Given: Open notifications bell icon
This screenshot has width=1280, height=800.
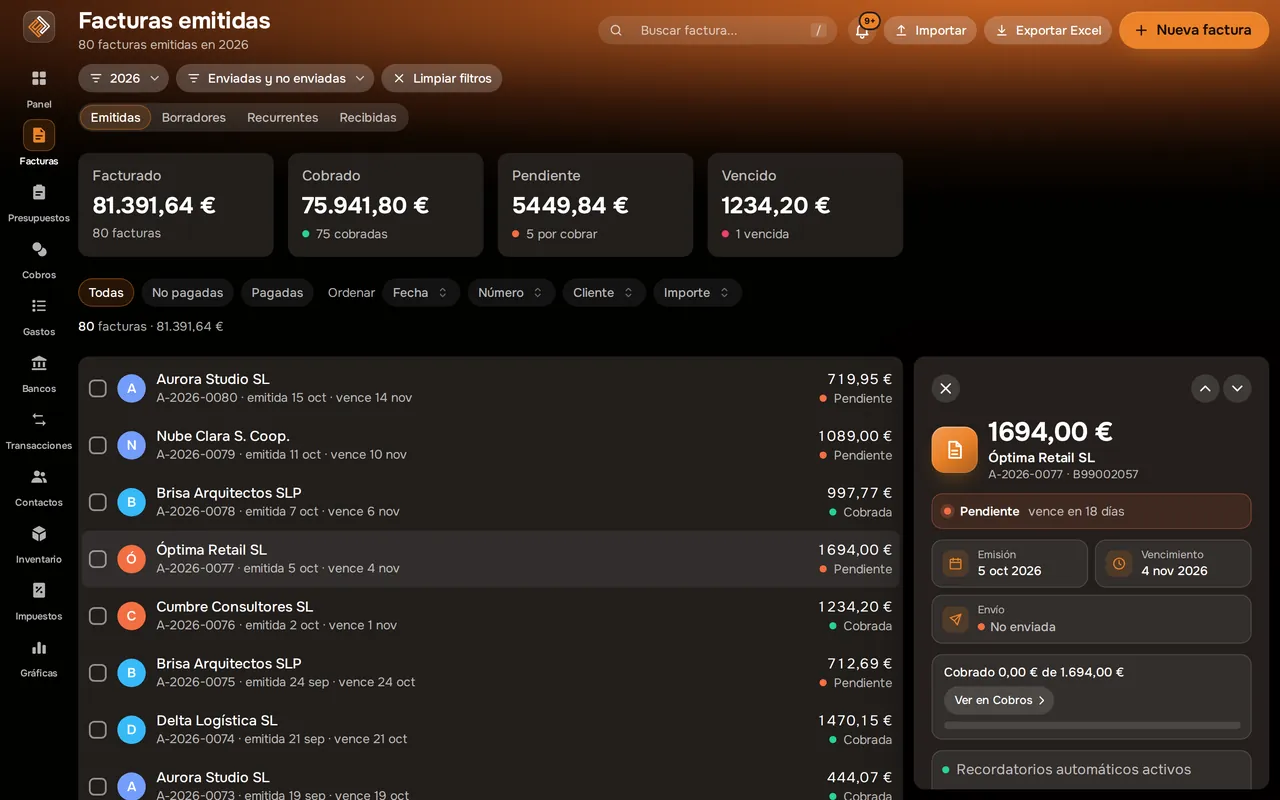Looking at the screenshot, I should [x=862, y=30].
